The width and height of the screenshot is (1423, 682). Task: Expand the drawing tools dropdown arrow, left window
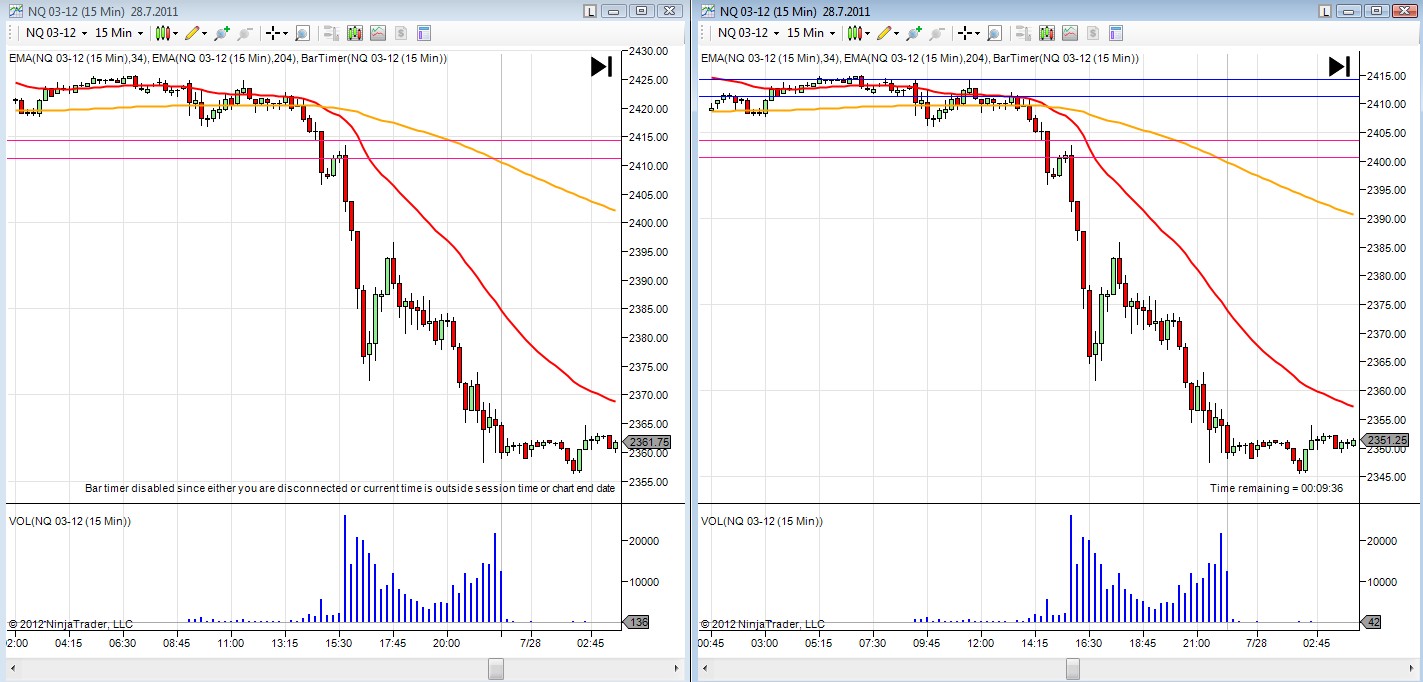point(204,33)
